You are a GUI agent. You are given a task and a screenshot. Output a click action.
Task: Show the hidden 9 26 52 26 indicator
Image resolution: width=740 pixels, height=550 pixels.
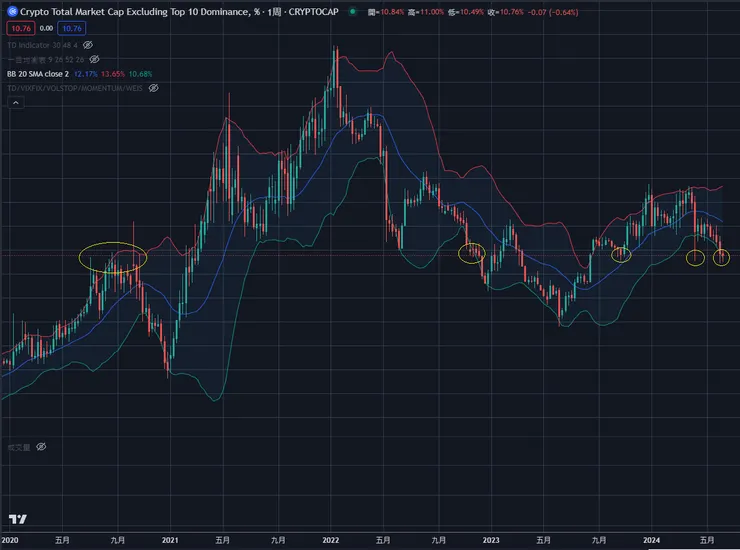tap(94, 59)
